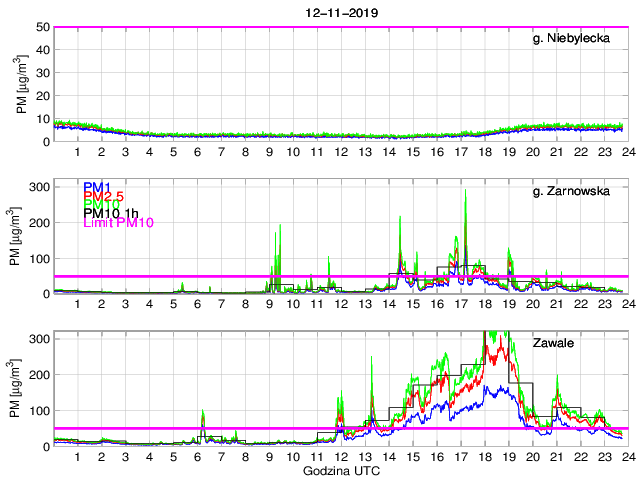Click the blue PM1 legend entry
This screenshot has height=480, width=640.
click(97, 187)
